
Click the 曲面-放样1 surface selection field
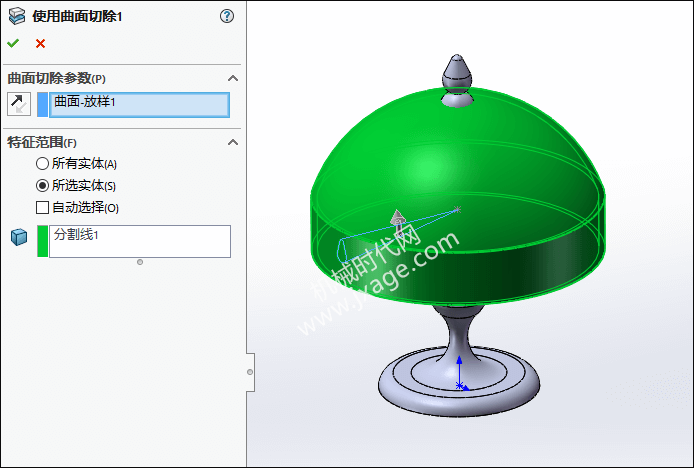(x=139, y=104)
